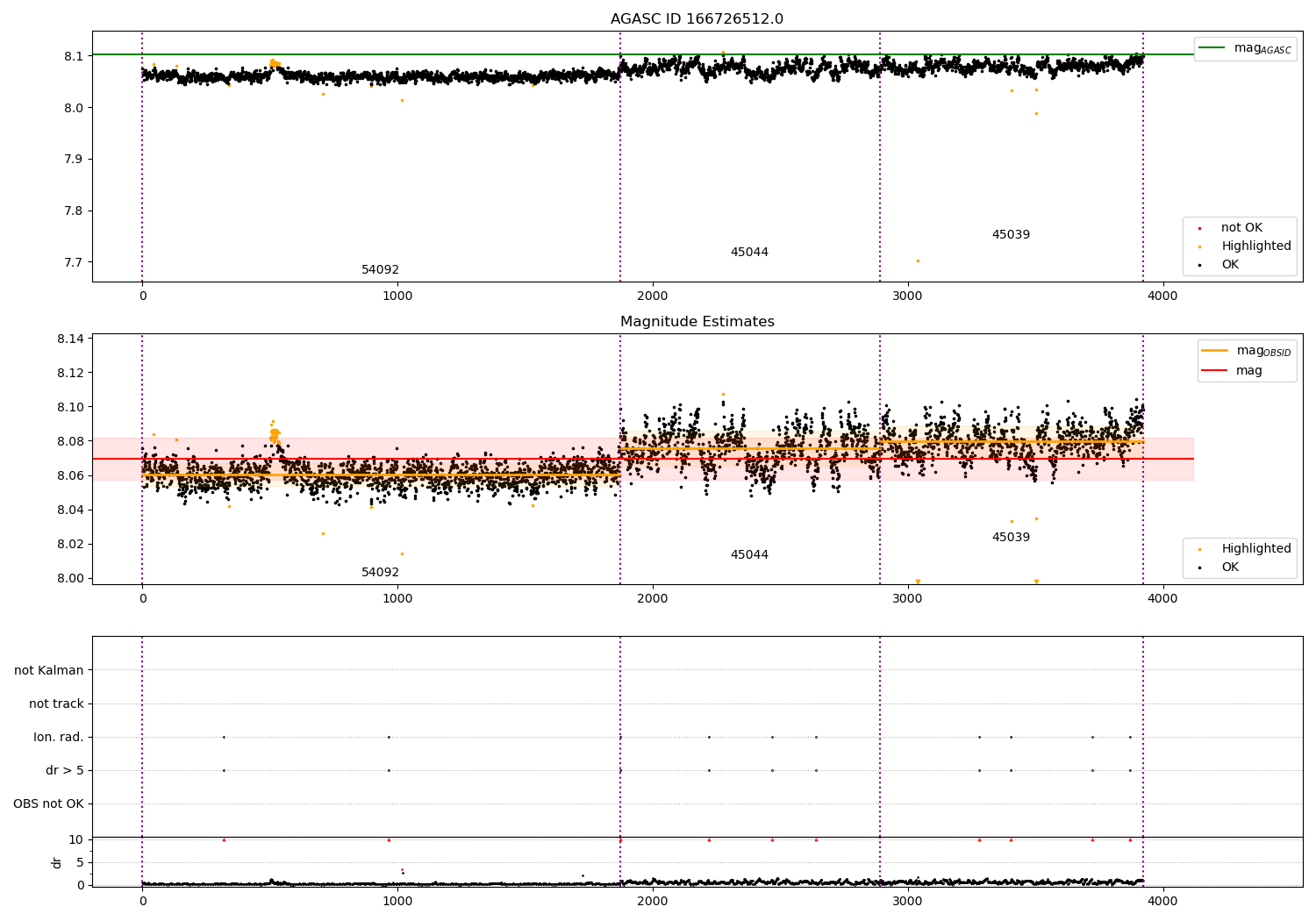This screenshot has width=1316, height=921.
Task: Click the 8.14 y-tick in Magnitude Estimates
Action: tap(70, 339)
